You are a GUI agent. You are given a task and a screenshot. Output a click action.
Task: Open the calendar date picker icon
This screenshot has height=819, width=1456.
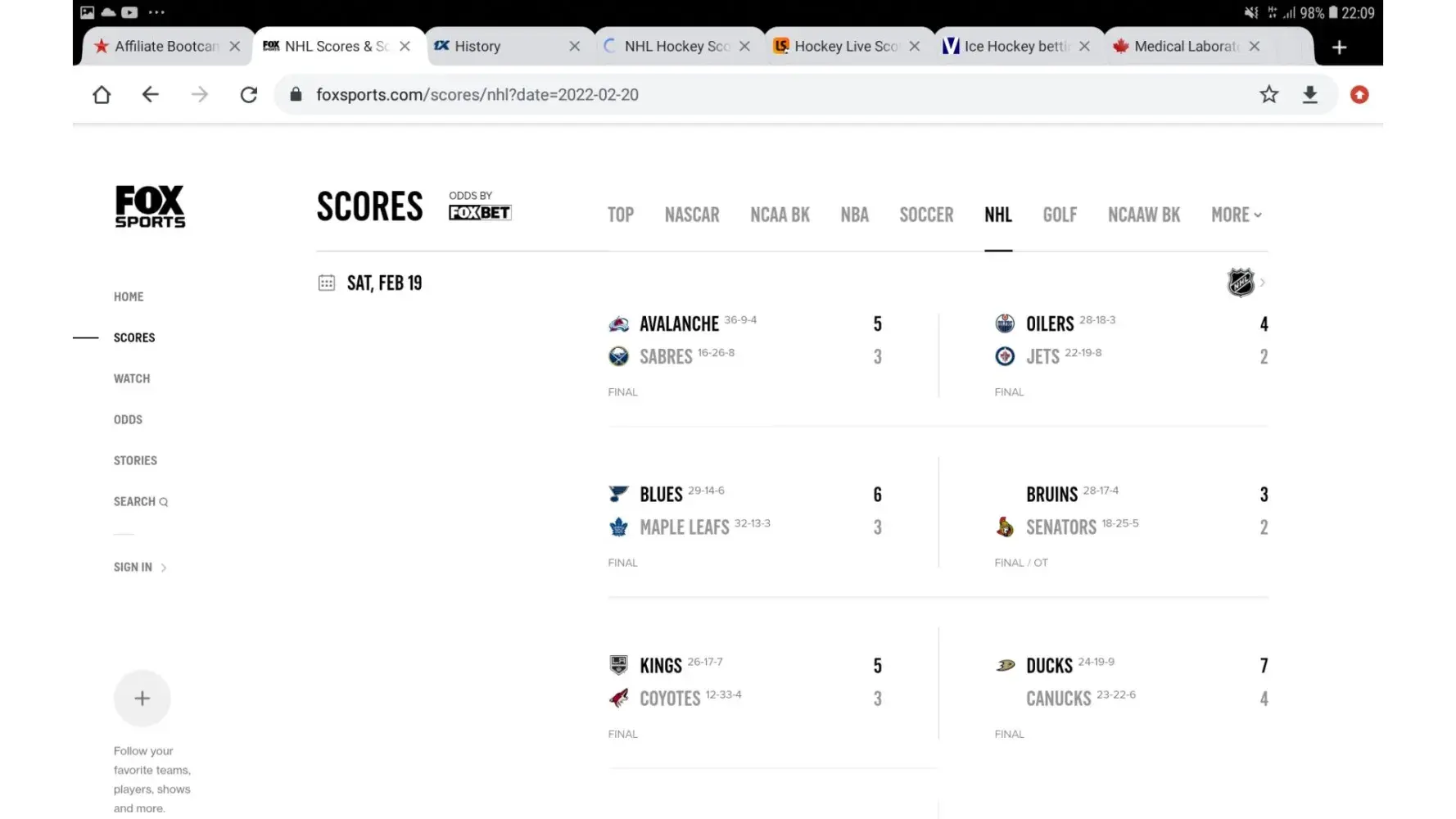tap(326, 283)
